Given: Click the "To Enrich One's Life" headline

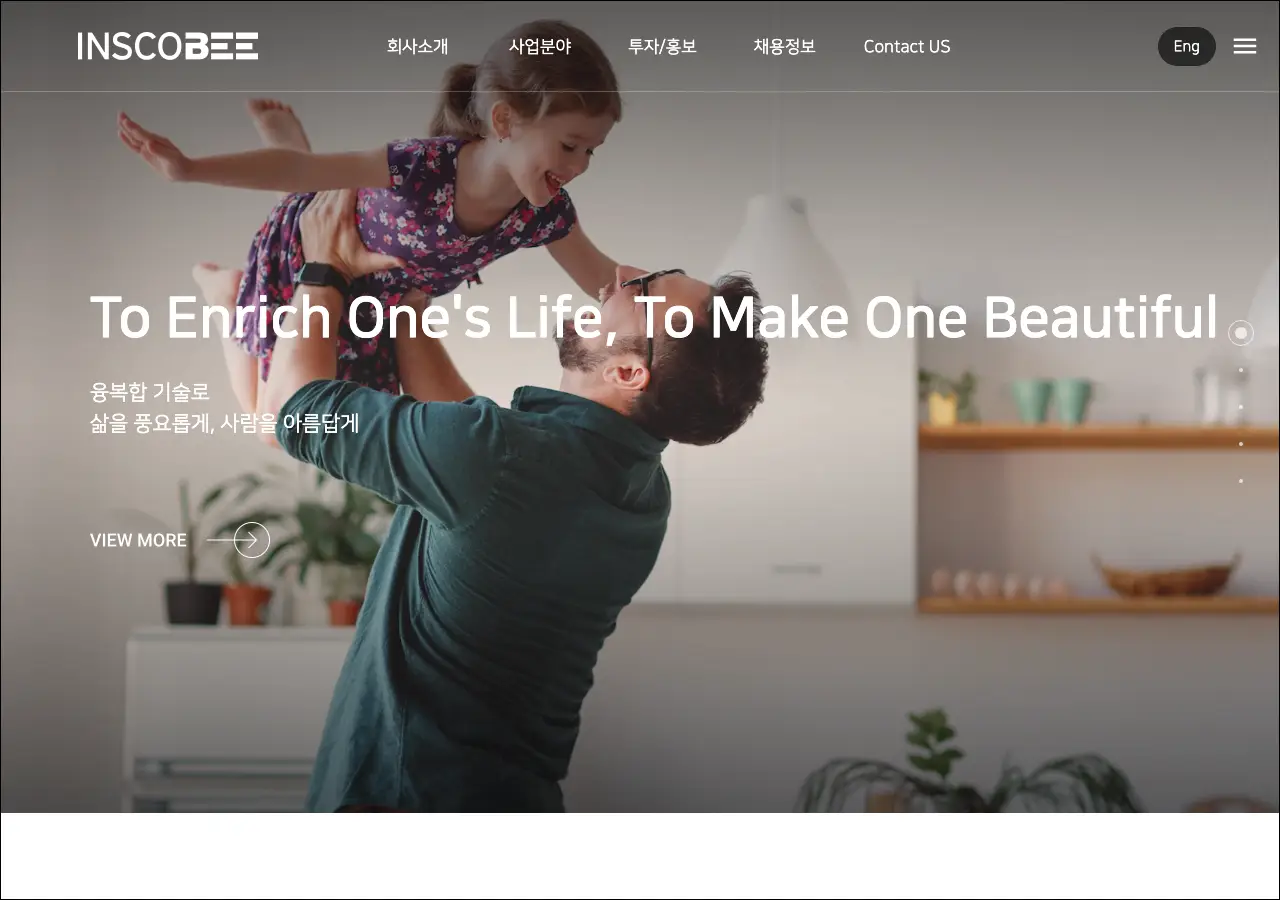Looking at the screenshot, I should point(654,317).
